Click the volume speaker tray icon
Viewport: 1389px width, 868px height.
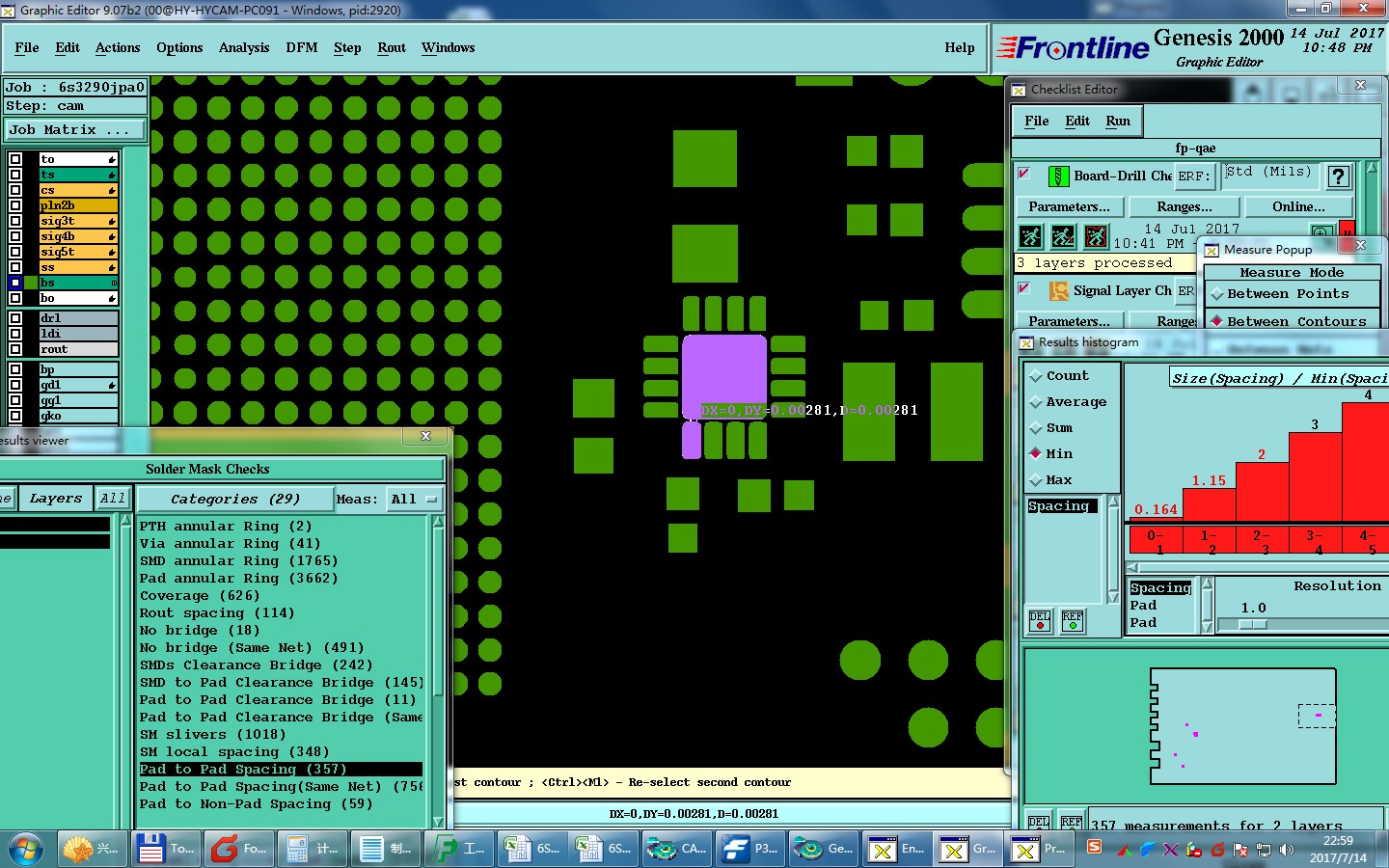[x=1287, y=850]
